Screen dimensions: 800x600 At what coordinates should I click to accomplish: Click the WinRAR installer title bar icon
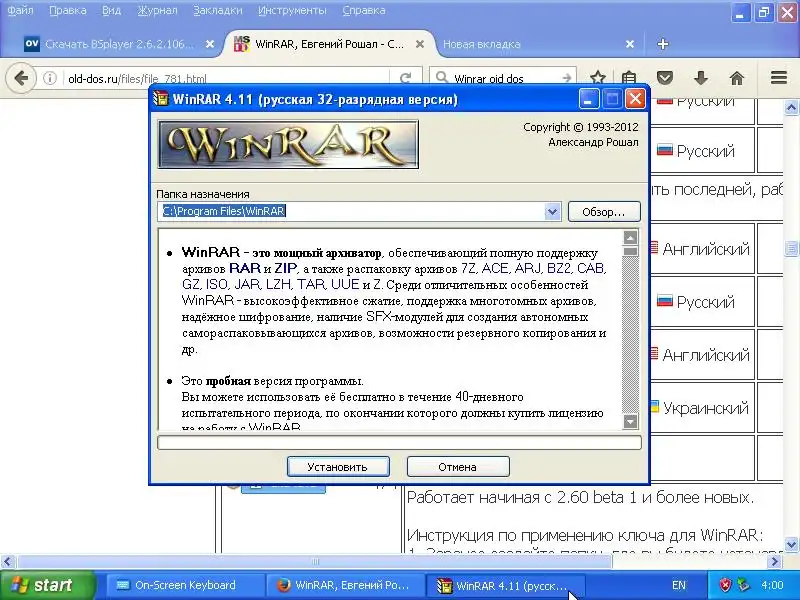pyautogui.click(x=161, y=98)
